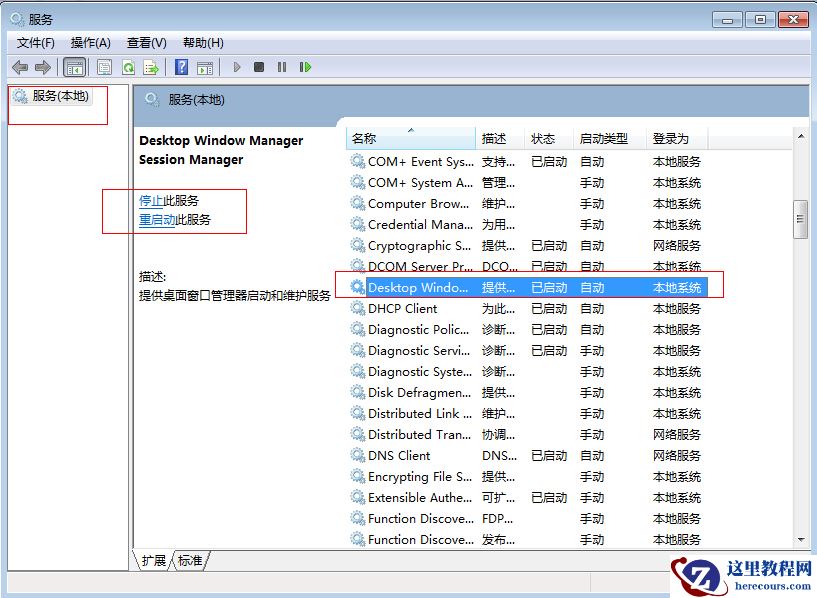
Task: Pause the service with the pause icon
Action: 281,67
